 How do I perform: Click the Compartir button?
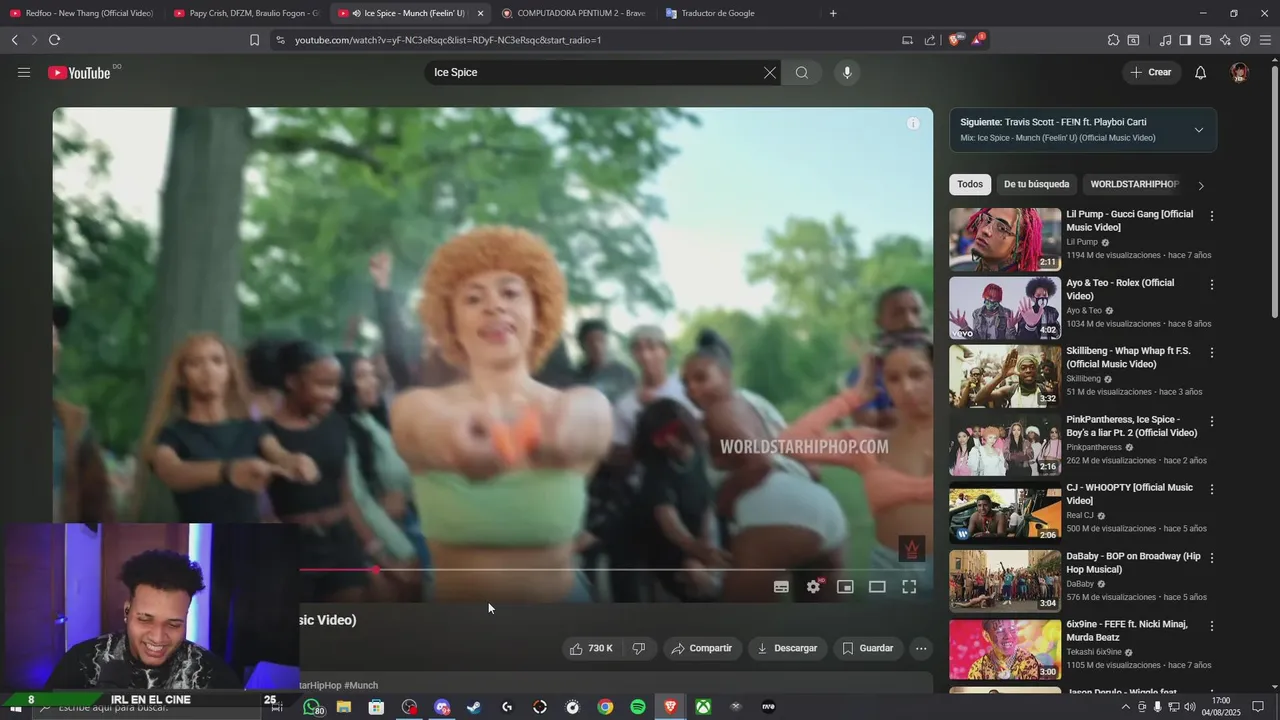(x=702, y=648)
